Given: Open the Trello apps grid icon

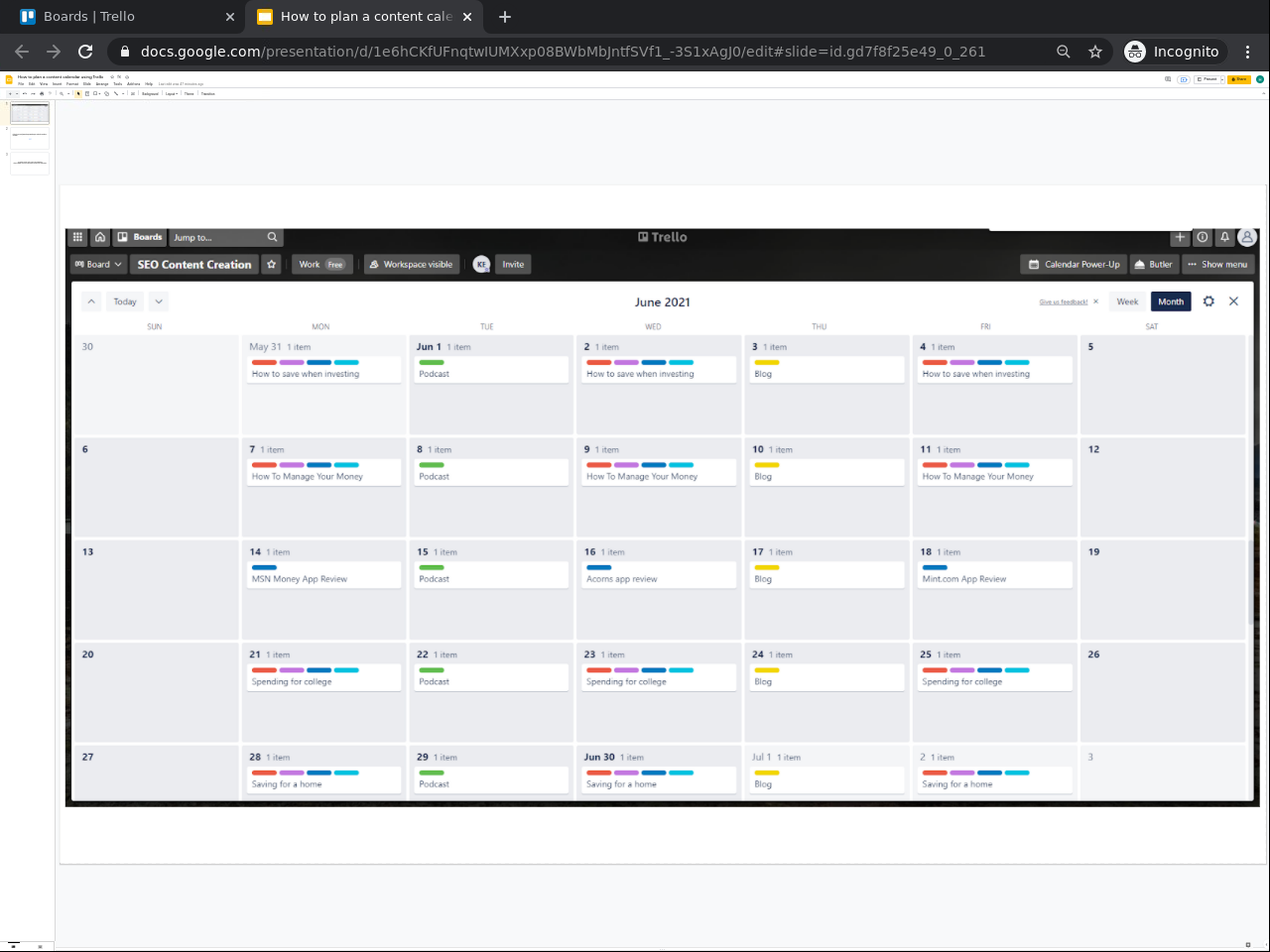Looking at the screenshot, I should [x=77, y=238].
